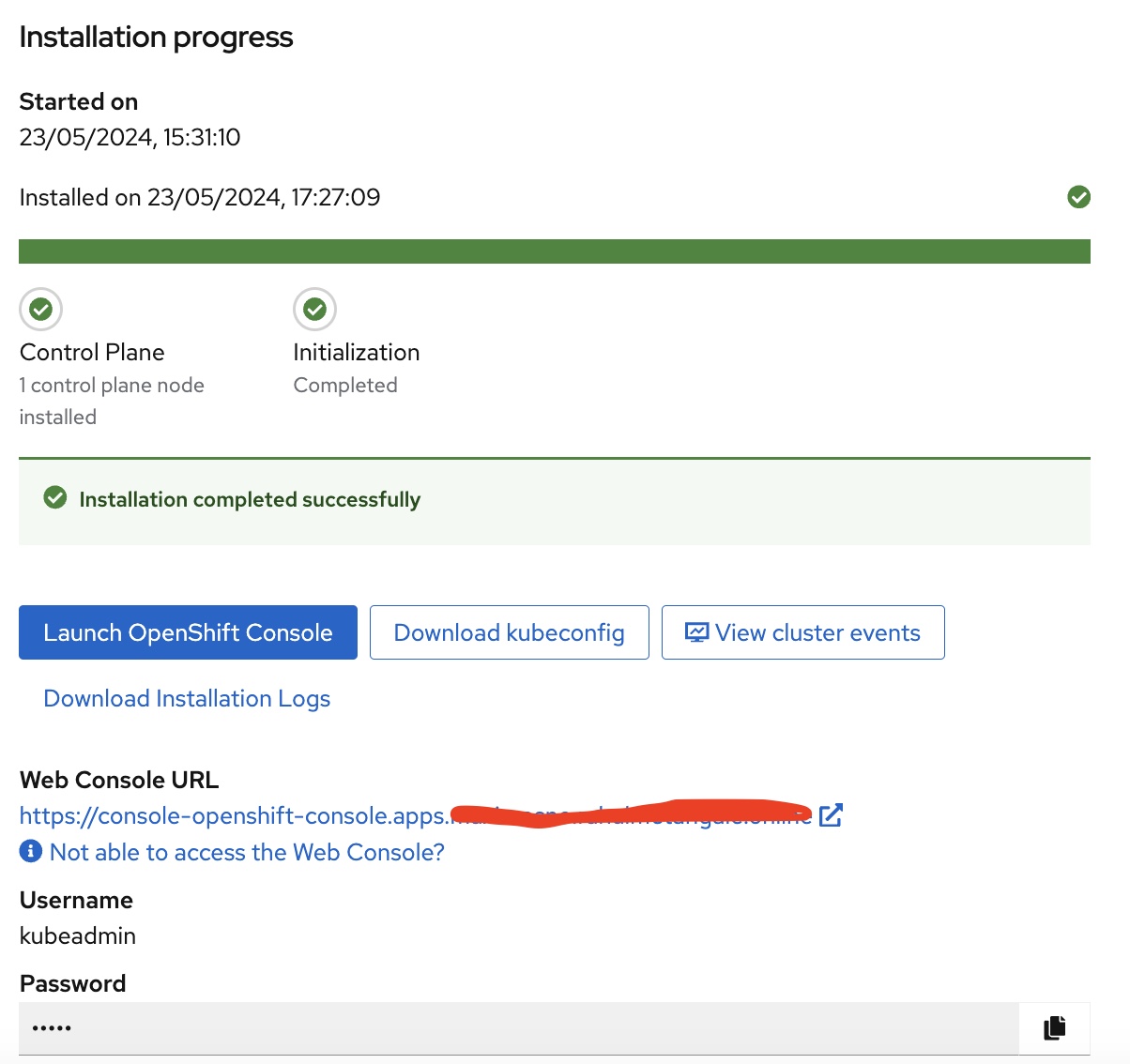Select the kubeadmin username text
The image size is (1130, 1064).
(78, 935)
